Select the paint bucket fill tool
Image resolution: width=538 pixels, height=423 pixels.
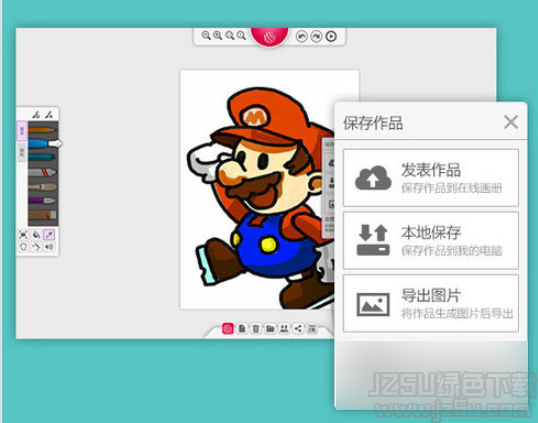[36, 235]
